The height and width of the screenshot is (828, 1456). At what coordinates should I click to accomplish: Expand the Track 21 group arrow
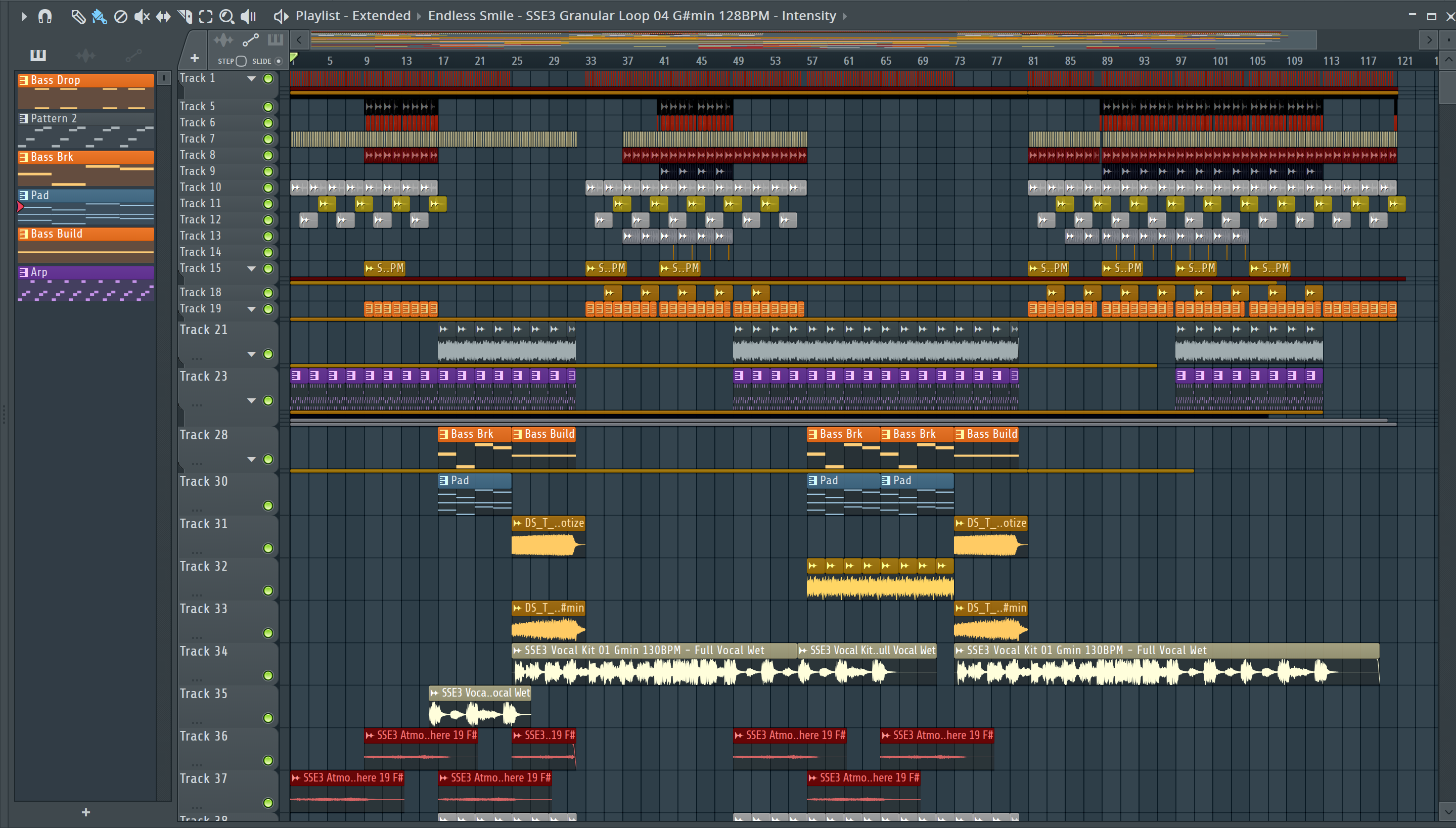point(251,354)
